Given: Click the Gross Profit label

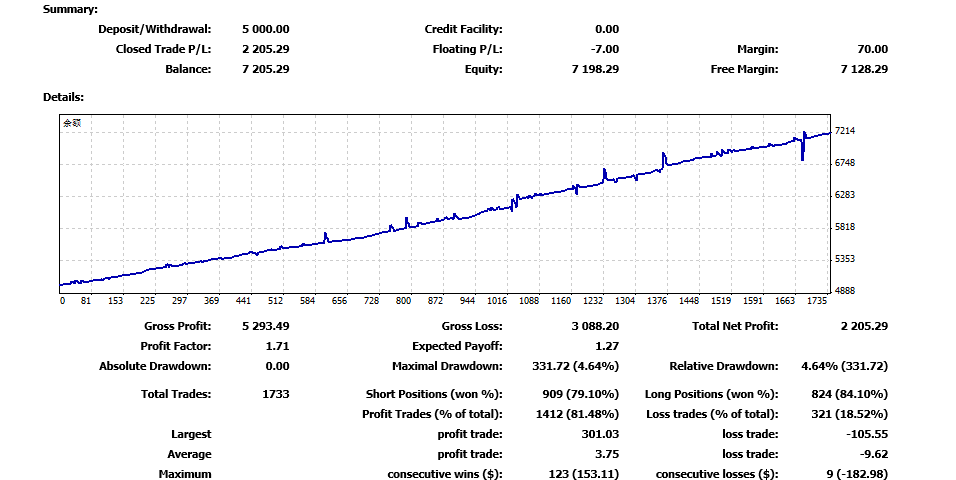Looking at the screenshot, I should tap(178, 326).
